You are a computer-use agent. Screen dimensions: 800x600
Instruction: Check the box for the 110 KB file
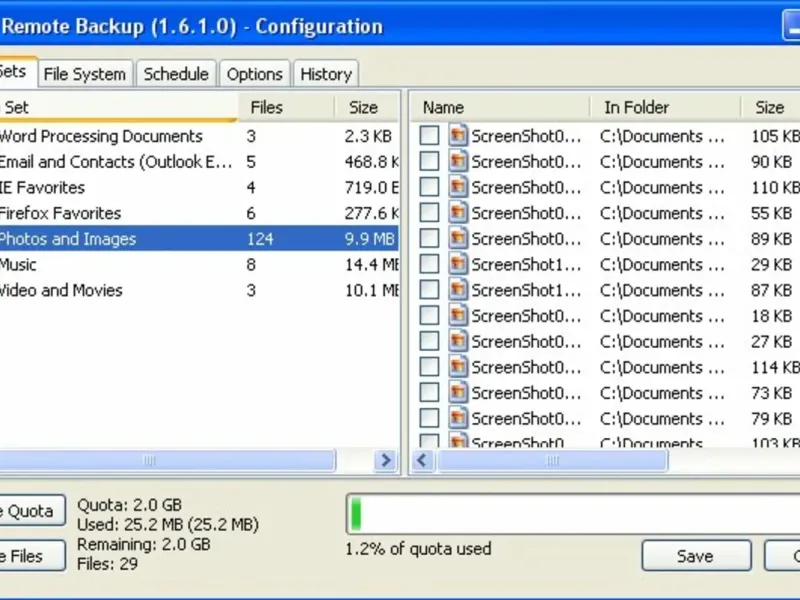pyautogui.click(x=429, y=187)
